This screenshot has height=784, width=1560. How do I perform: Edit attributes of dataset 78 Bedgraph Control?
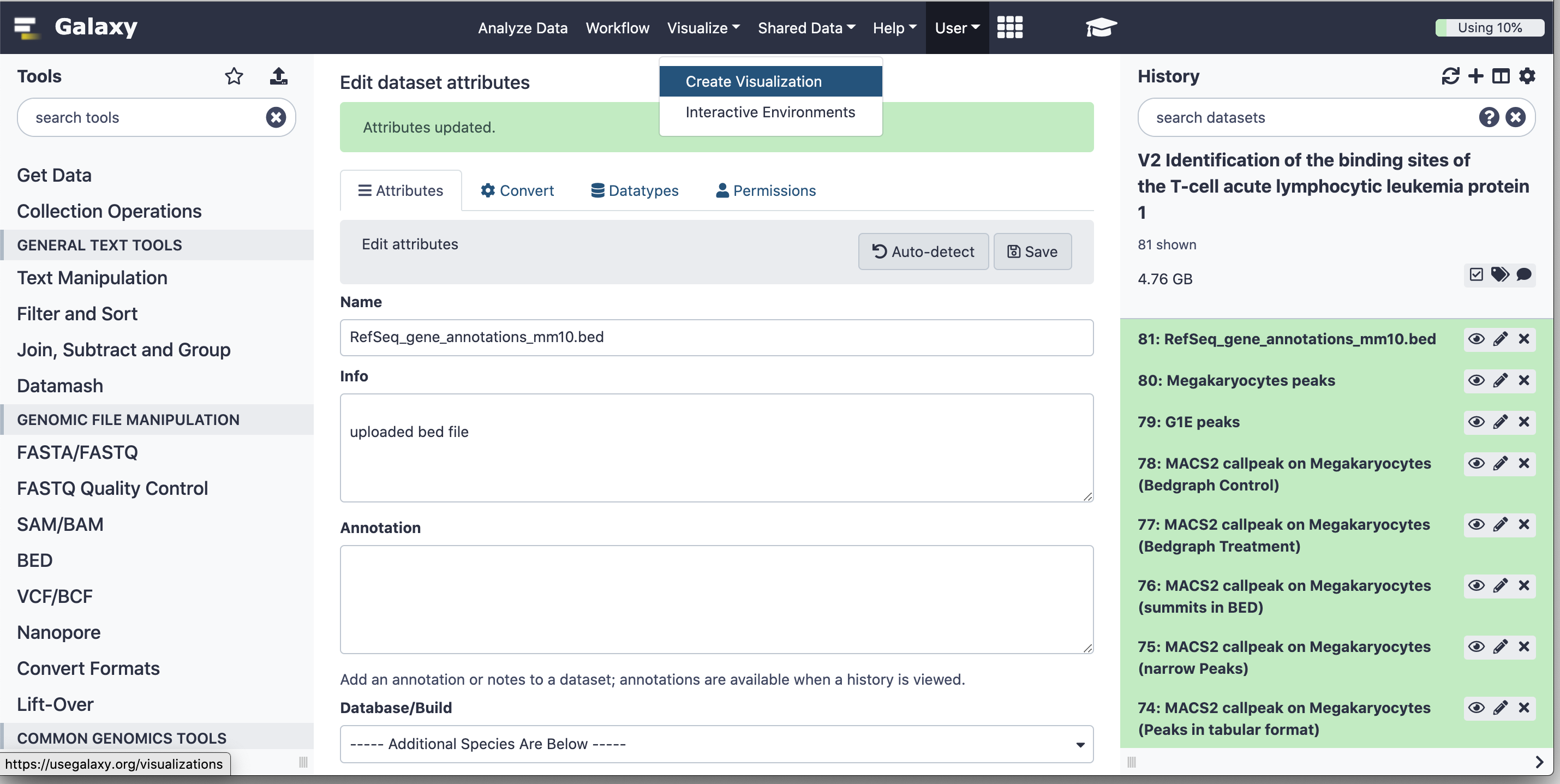coord(1500,464)
